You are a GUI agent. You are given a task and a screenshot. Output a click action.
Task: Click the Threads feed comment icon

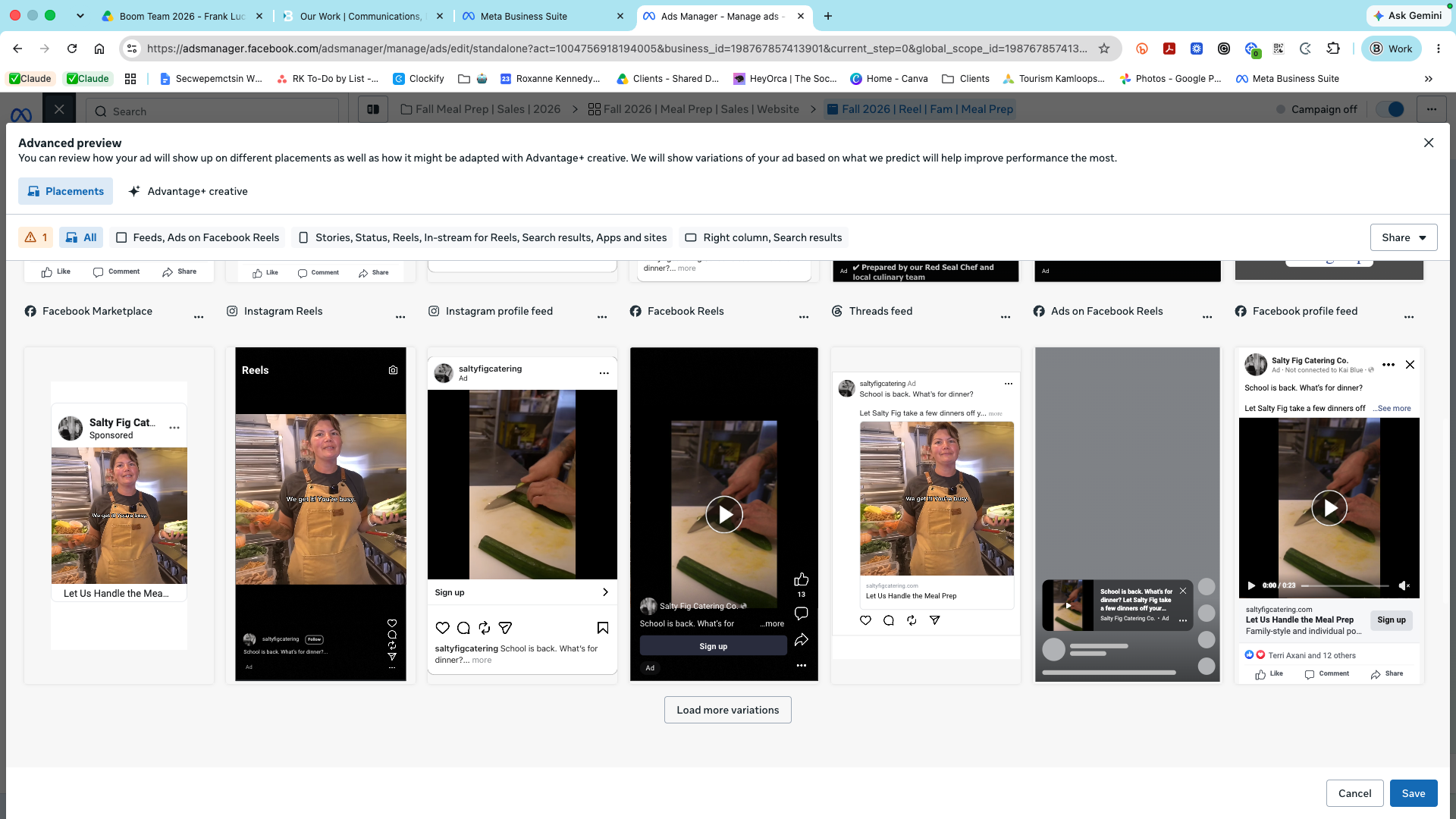pyautogui.click(x=889, y=620)
